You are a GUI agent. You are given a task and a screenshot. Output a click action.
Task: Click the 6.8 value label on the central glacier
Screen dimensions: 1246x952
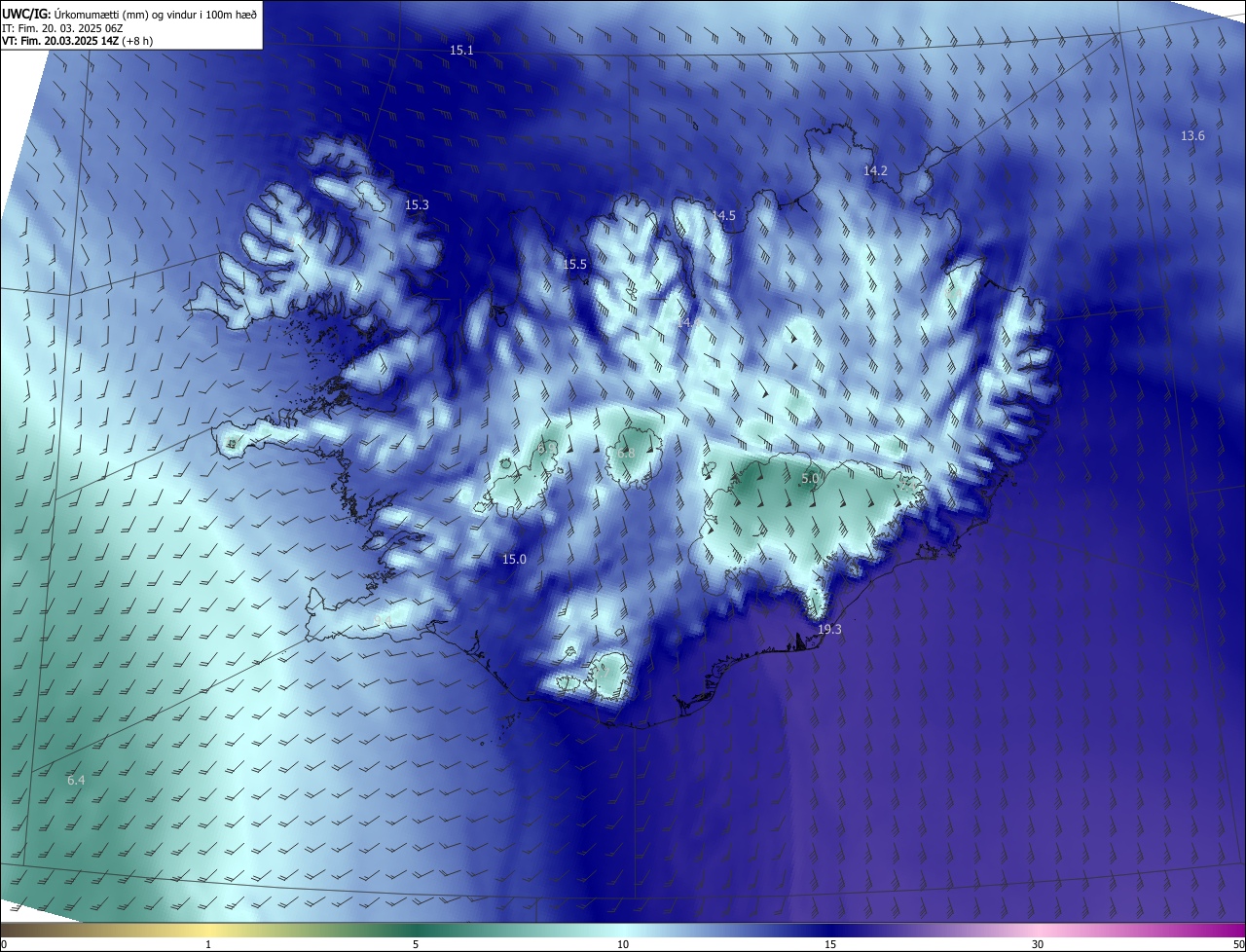click(625, 454)
